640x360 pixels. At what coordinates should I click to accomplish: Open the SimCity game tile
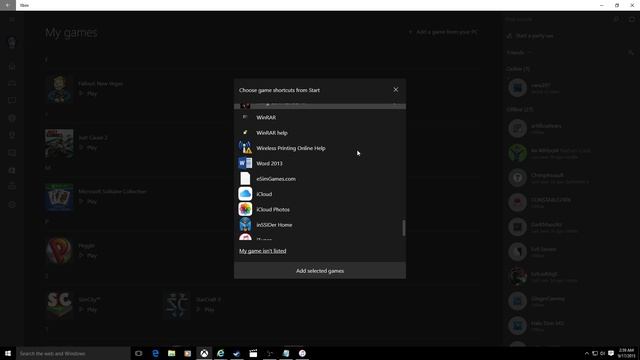point(59,304)
